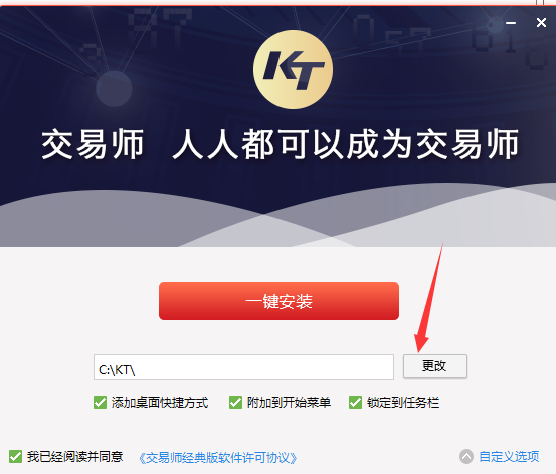Click the standalone 交易师 title text
The width and height of the screenshot is (556, 474).
(x=93, y=144)
